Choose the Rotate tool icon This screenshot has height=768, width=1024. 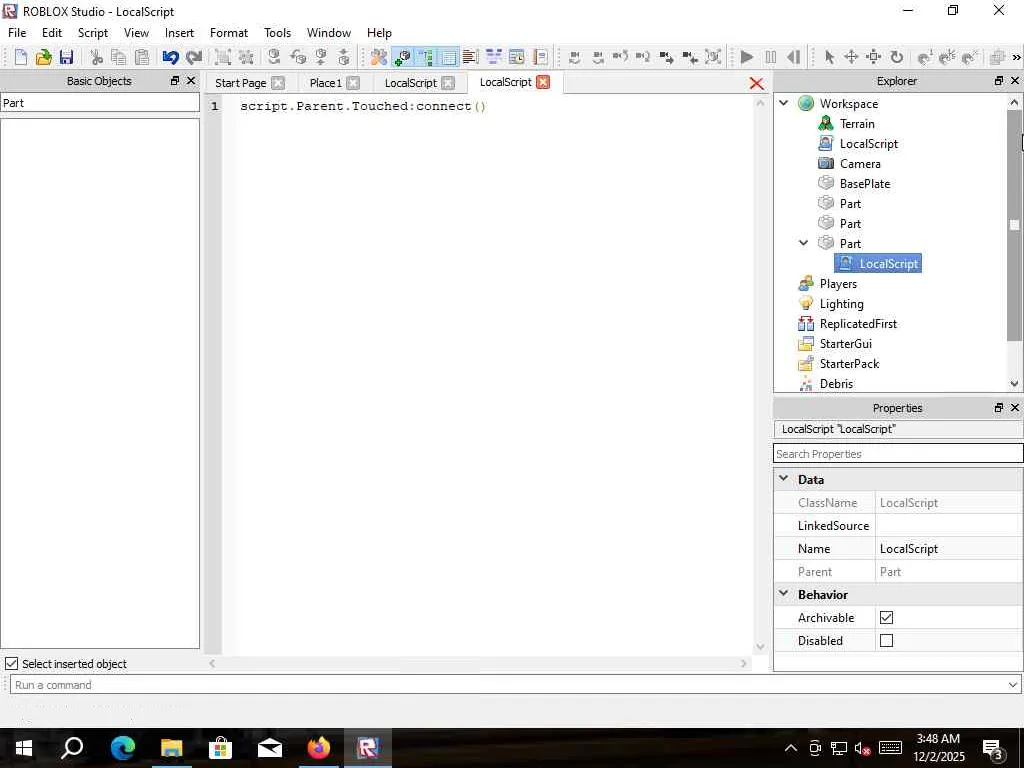(897, 57)
